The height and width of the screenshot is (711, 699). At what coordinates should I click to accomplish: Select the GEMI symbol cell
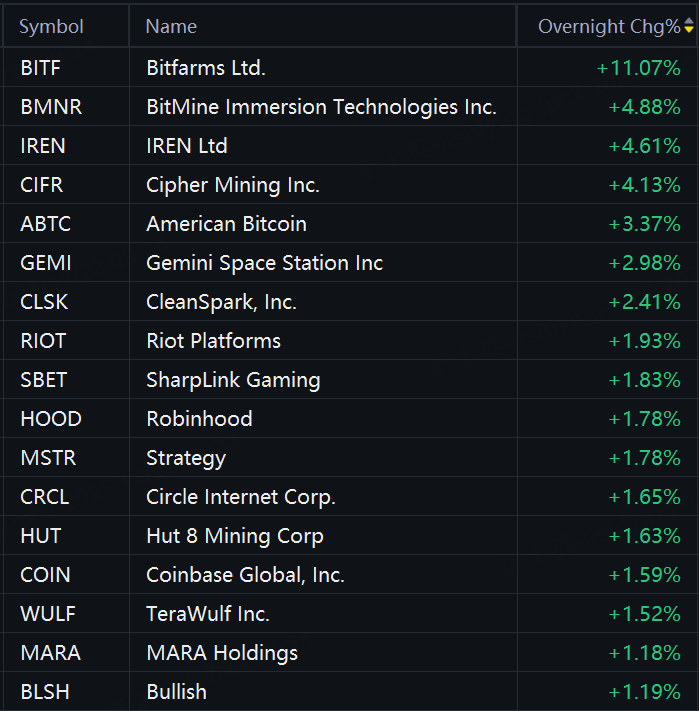click(x=46, y=263)
